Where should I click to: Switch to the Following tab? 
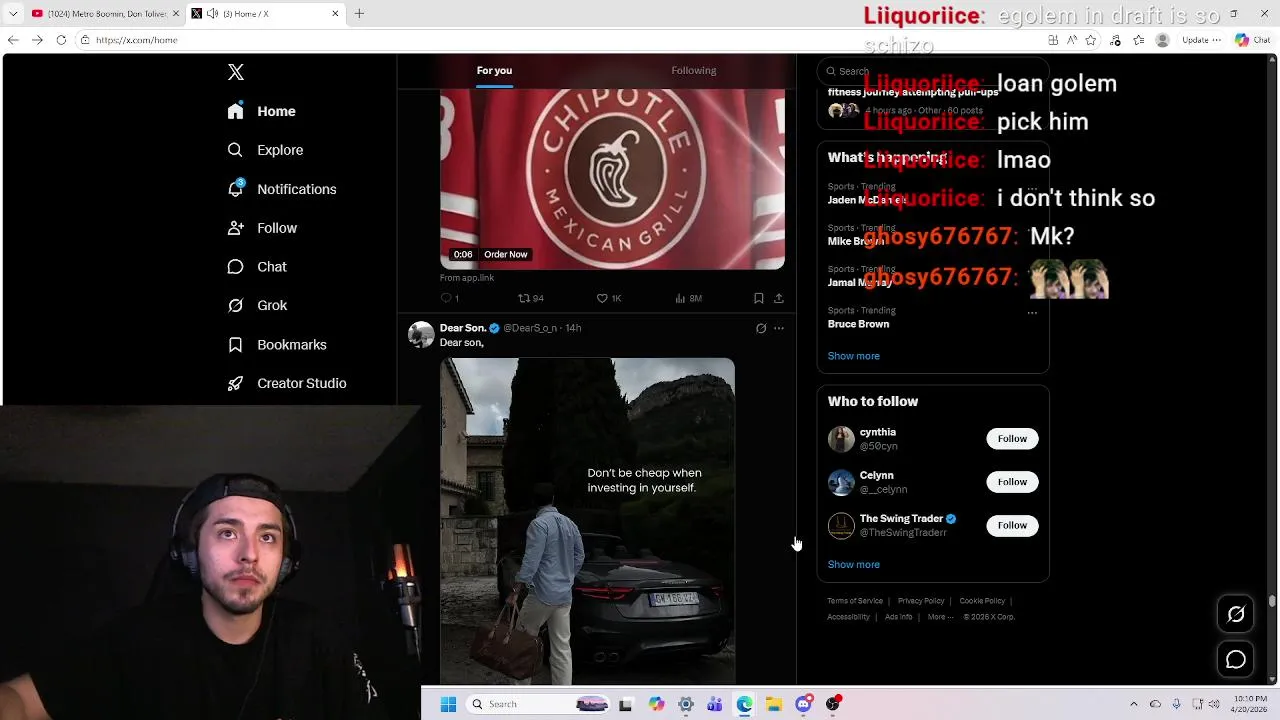pos(694,70)
